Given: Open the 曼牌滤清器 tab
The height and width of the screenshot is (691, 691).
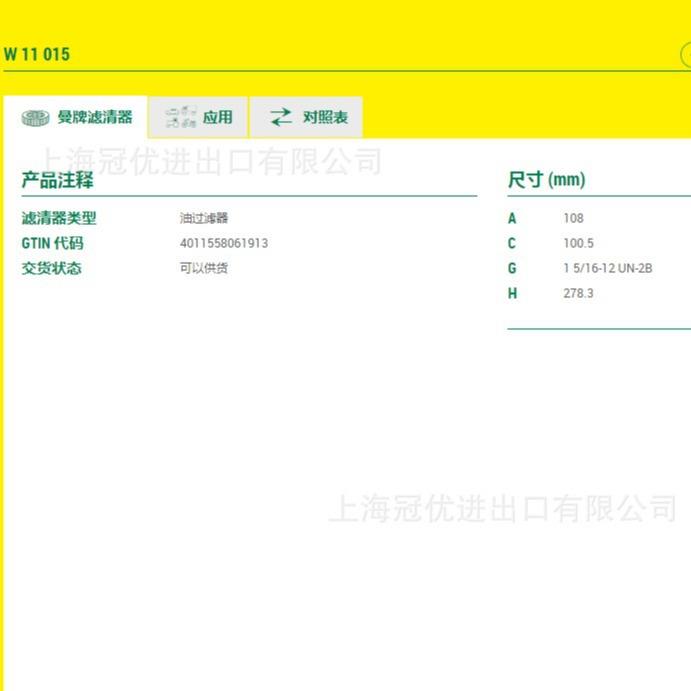Looking at the screenshot, I should click(x=75, y=117).
